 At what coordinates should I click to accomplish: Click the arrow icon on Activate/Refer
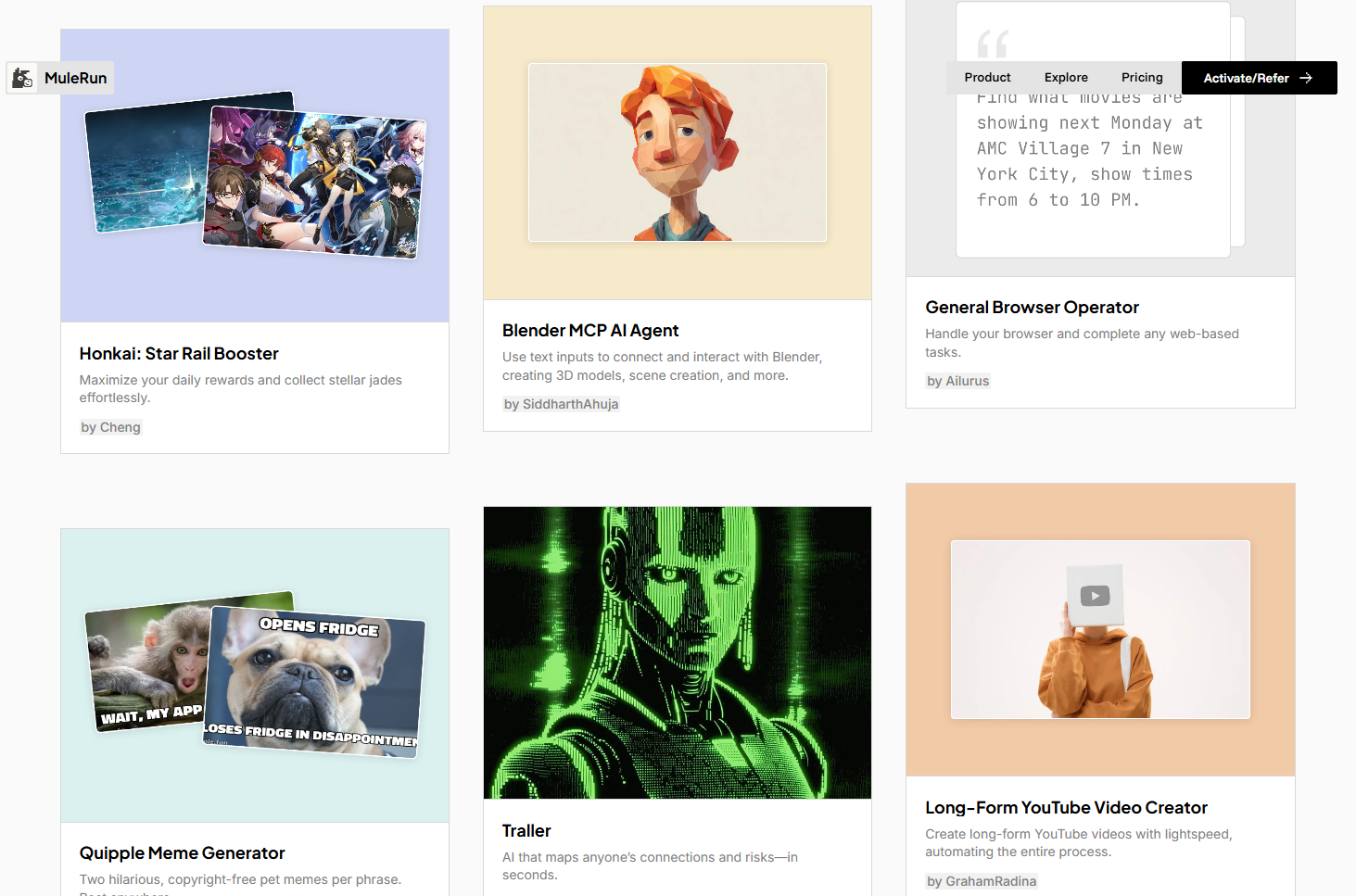pos(1306,78)
